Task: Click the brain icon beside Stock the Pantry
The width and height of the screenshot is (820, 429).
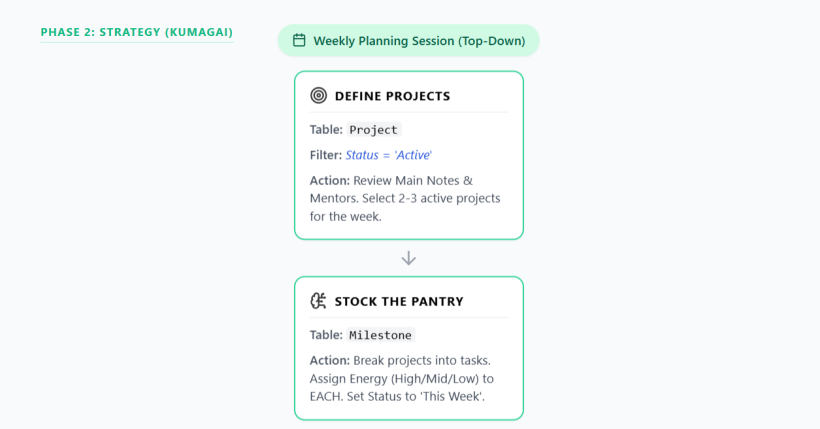Action: tap(318, 301)
